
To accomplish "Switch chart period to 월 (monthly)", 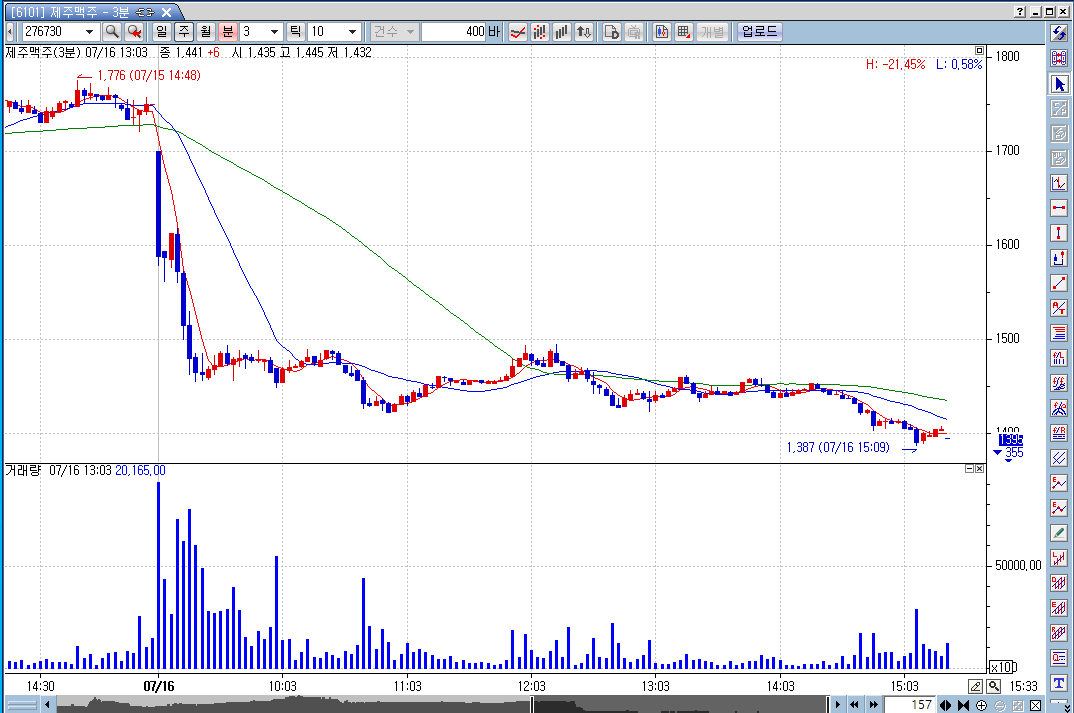I will (206, 31).
